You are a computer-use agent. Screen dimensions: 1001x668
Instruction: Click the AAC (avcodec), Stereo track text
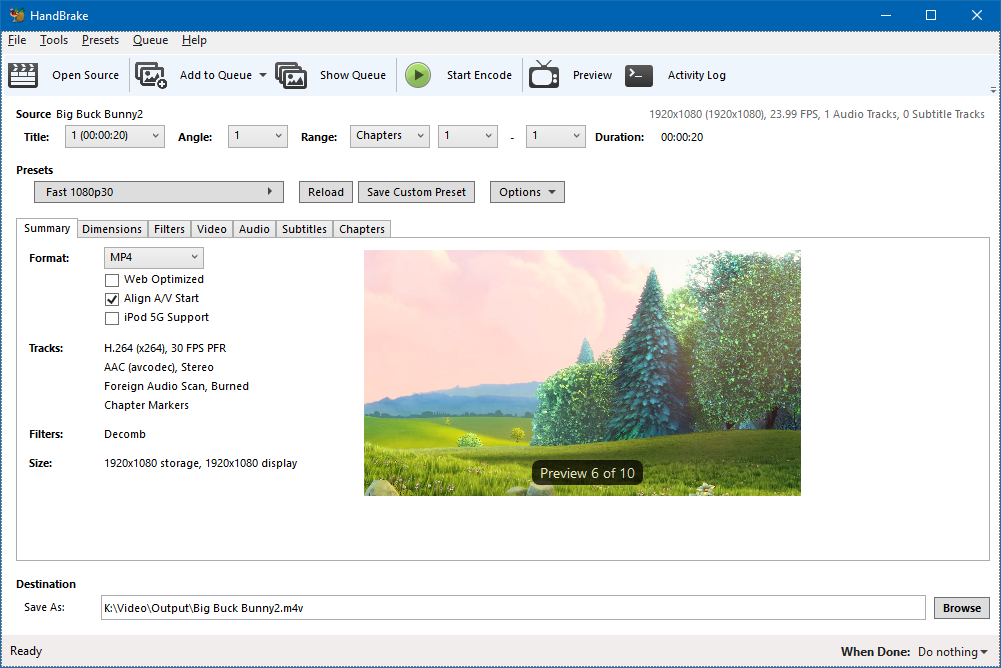[x=159, y=367]
